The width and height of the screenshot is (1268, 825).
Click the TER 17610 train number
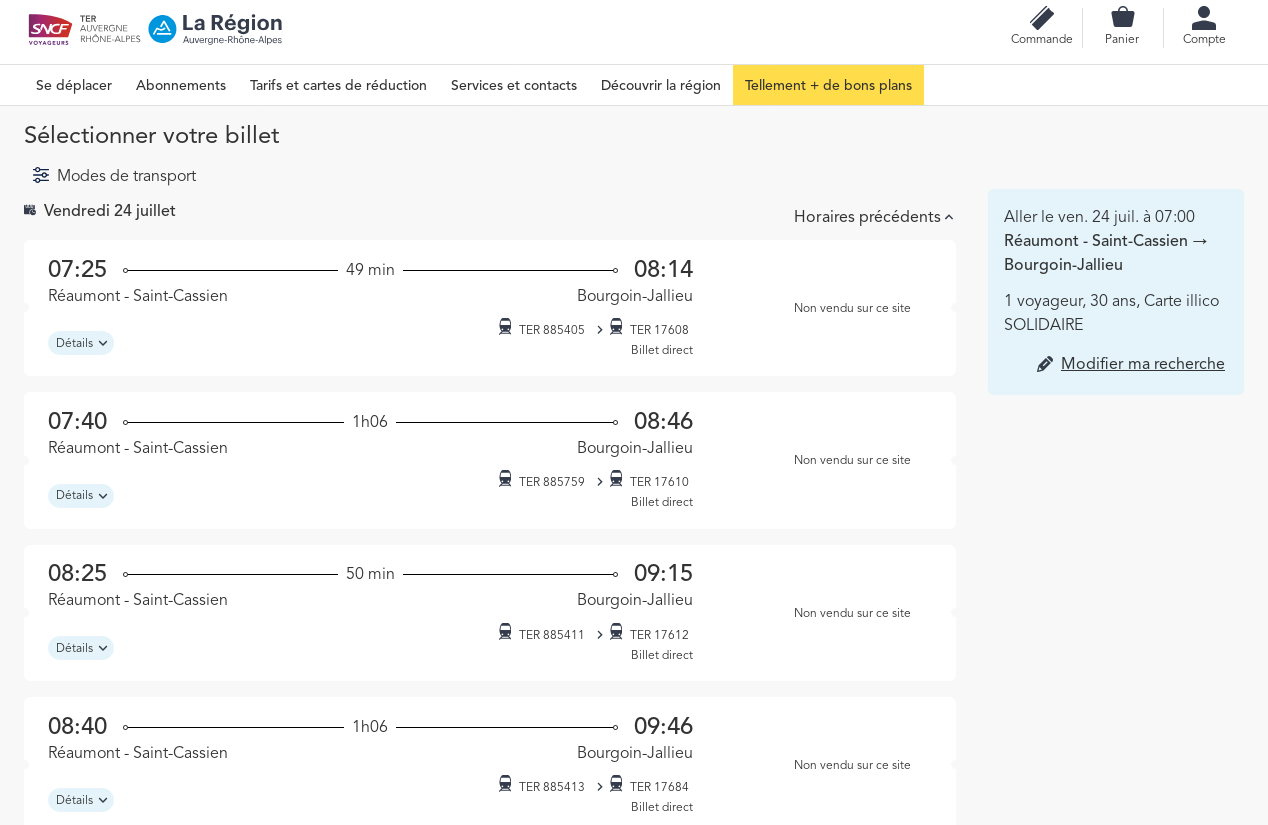pos(659,482)
